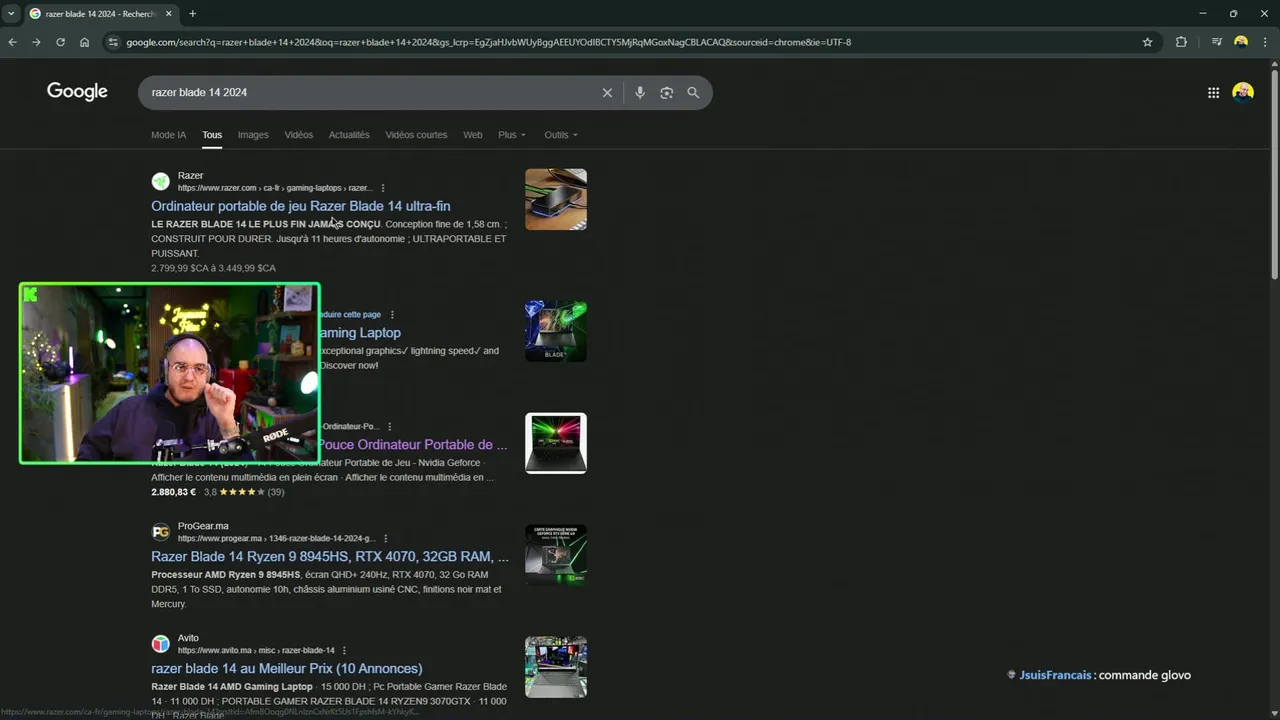Select the Tous search tab
1280x720 pixels.
coord(212,135)
